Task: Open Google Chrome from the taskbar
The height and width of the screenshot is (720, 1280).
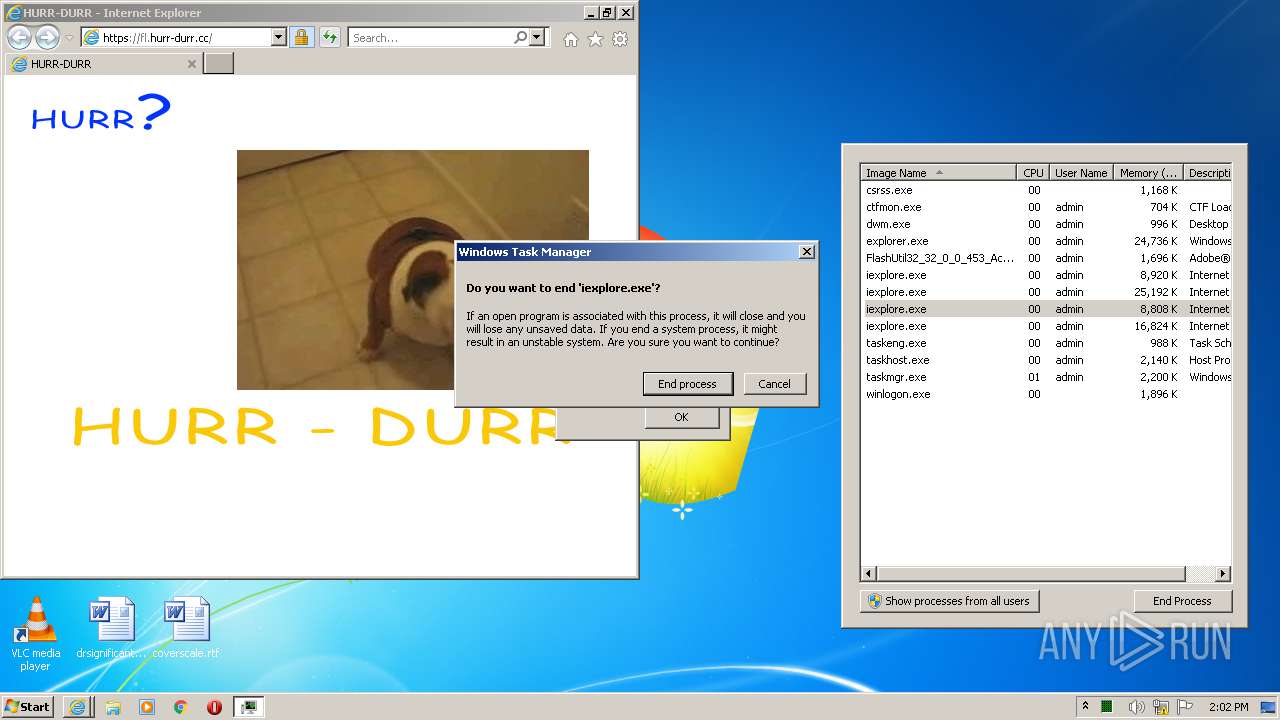Action: tap(181, 707)
